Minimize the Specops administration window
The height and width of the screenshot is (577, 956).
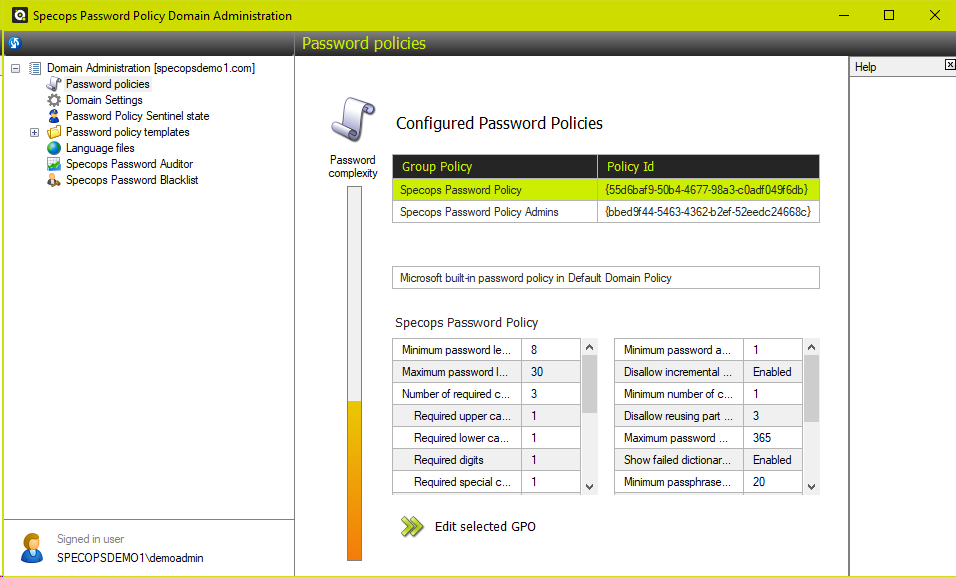(x=844, y=15)
